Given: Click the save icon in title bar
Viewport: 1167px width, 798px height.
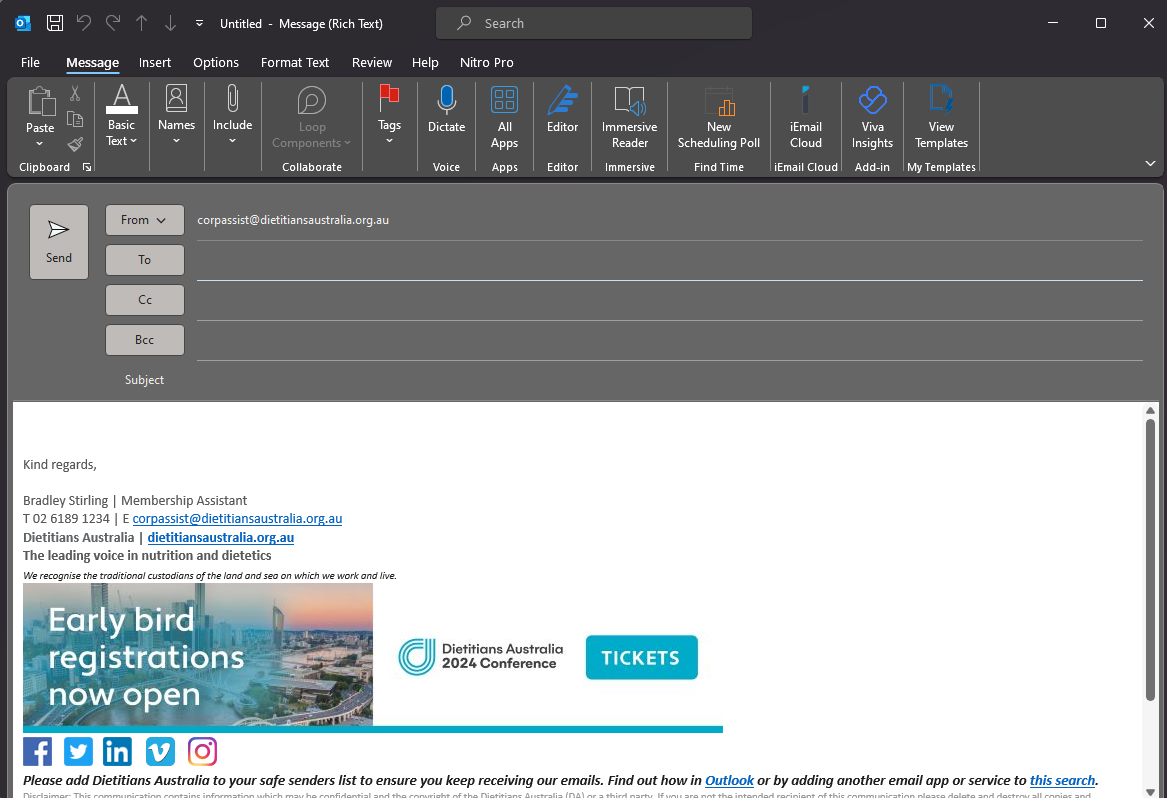Looking at the screenshot, I should click(x=55, y=23).
